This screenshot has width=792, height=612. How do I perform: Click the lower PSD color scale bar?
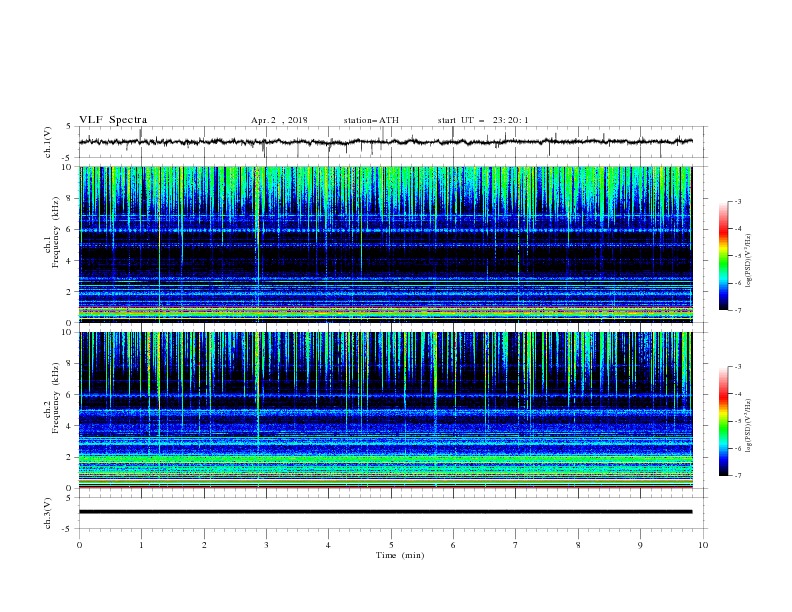[724, 421]
